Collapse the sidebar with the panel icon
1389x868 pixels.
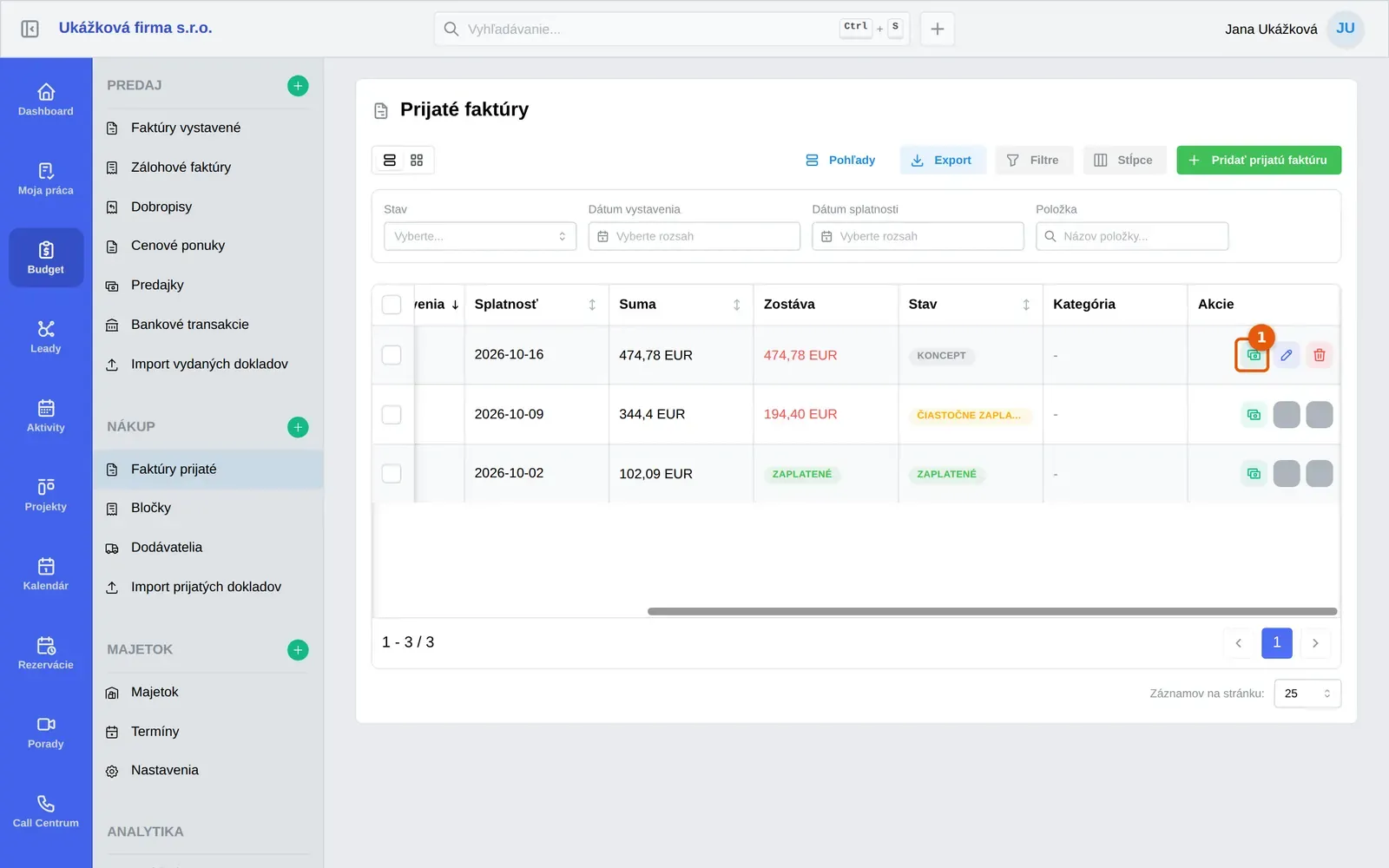(x=30, y=29)
